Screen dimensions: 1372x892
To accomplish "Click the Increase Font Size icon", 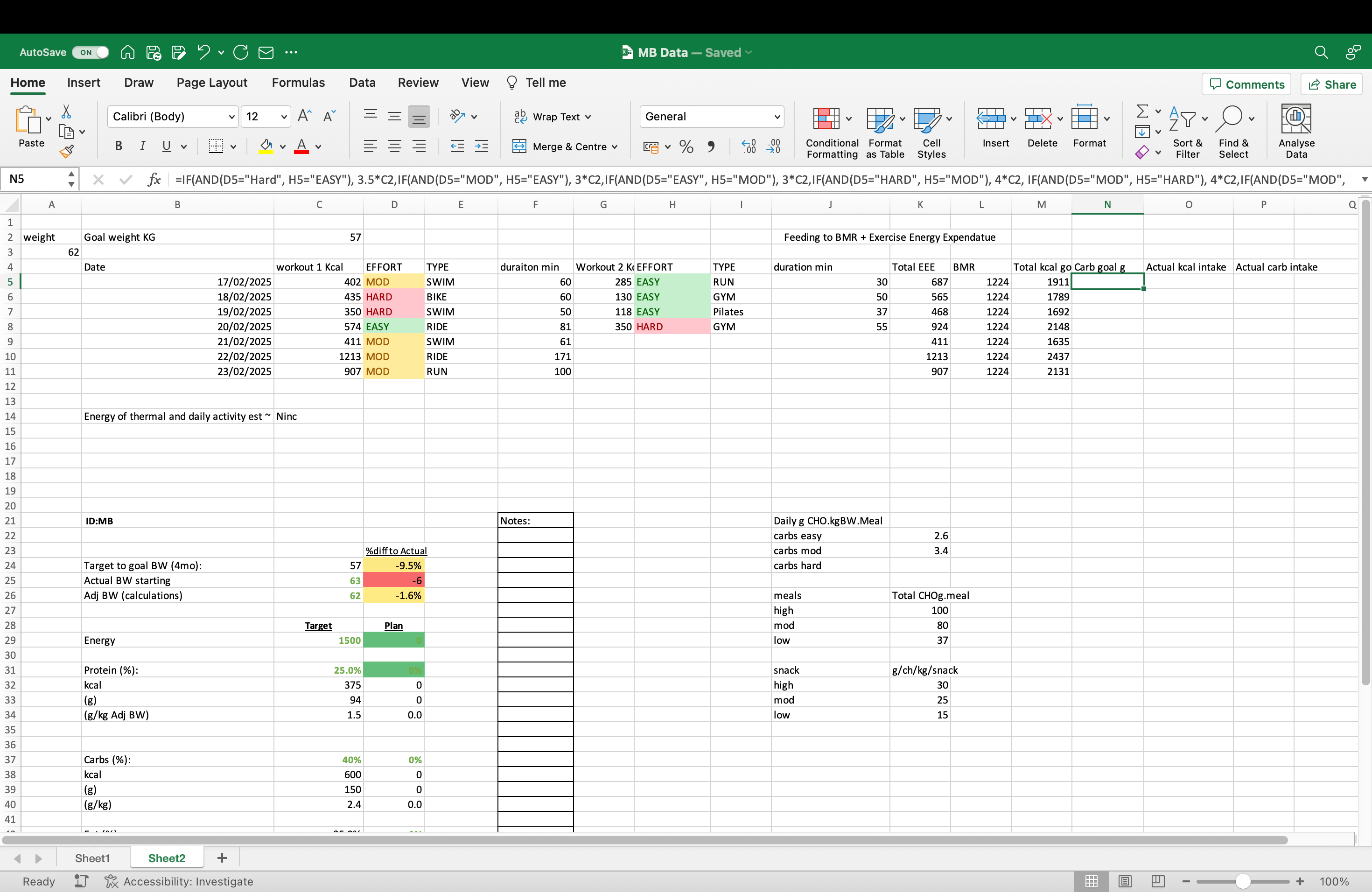I will click(304, 116).
